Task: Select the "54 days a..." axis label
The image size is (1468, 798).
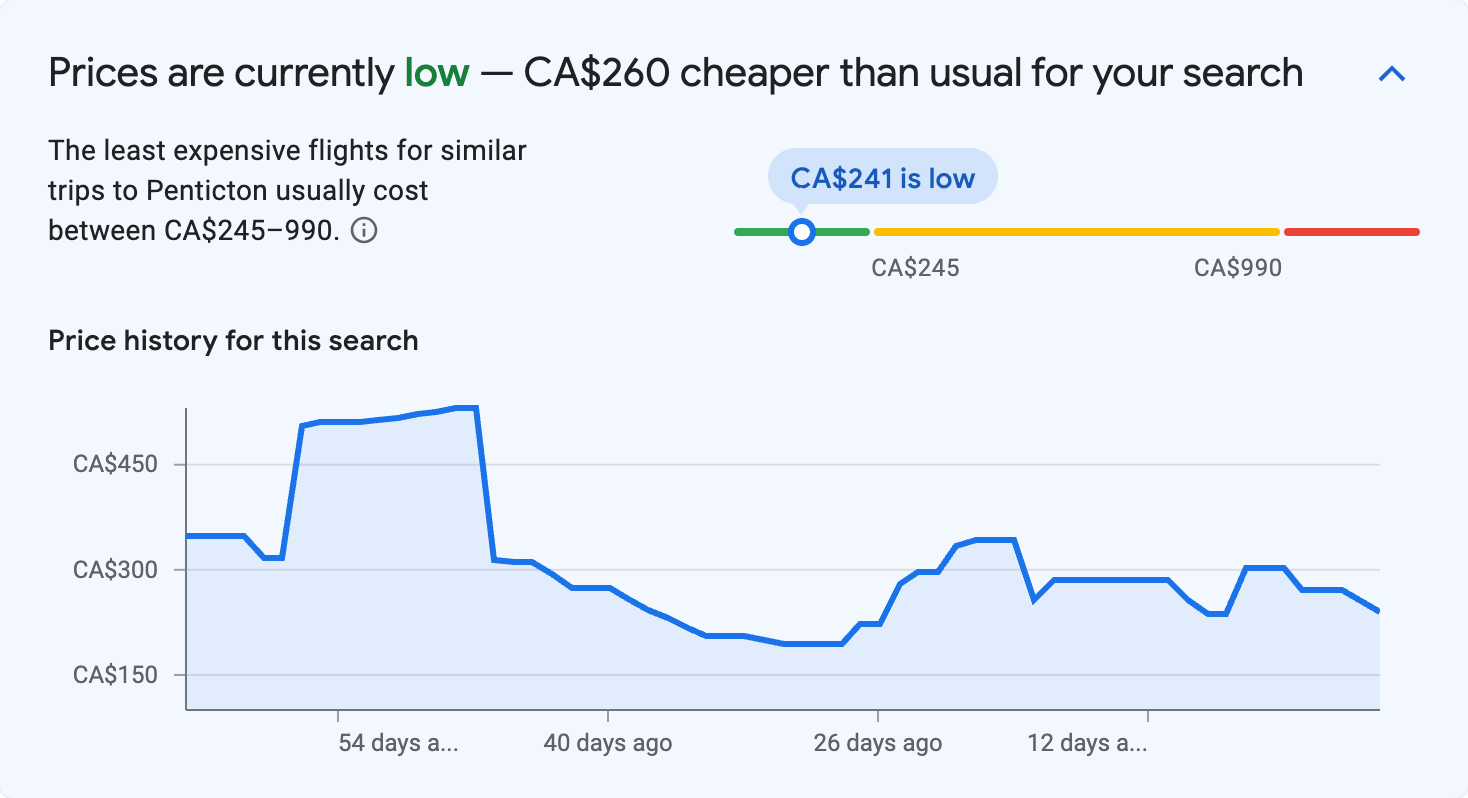Action: coord(398,743)
